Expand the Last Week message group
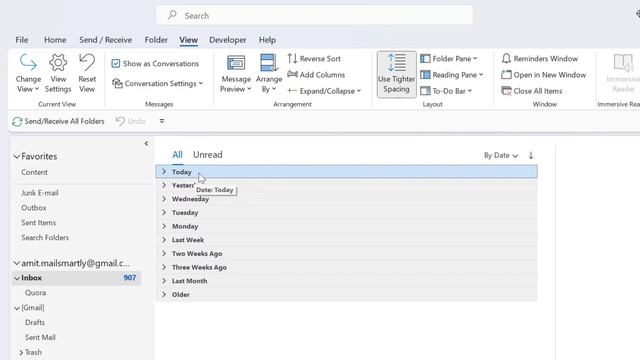640x360 pixels. pos(346,240)
